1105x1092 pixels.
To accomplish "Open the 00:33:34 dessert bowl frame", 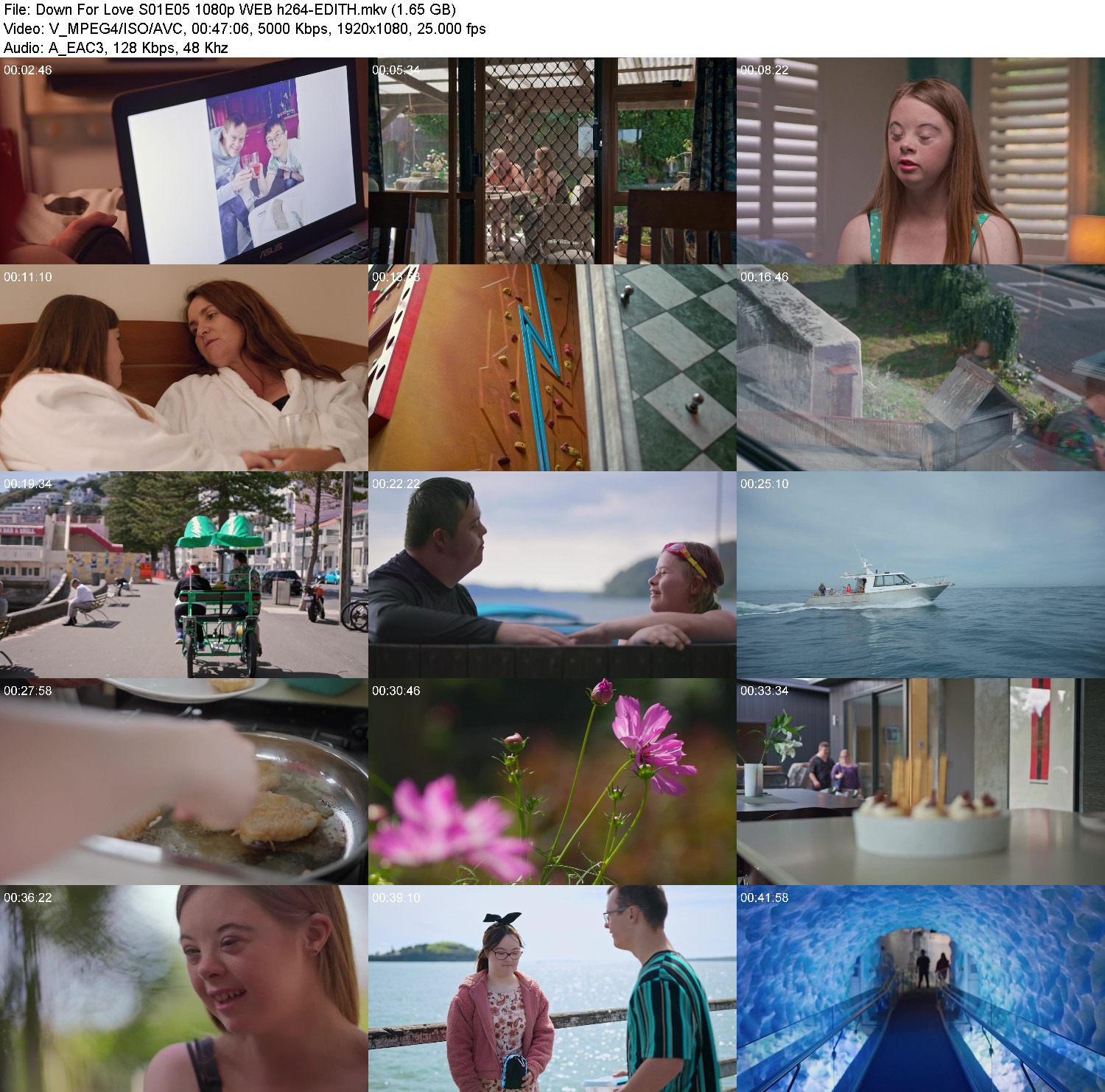I will pyautogui.click(x=921, y=781).
